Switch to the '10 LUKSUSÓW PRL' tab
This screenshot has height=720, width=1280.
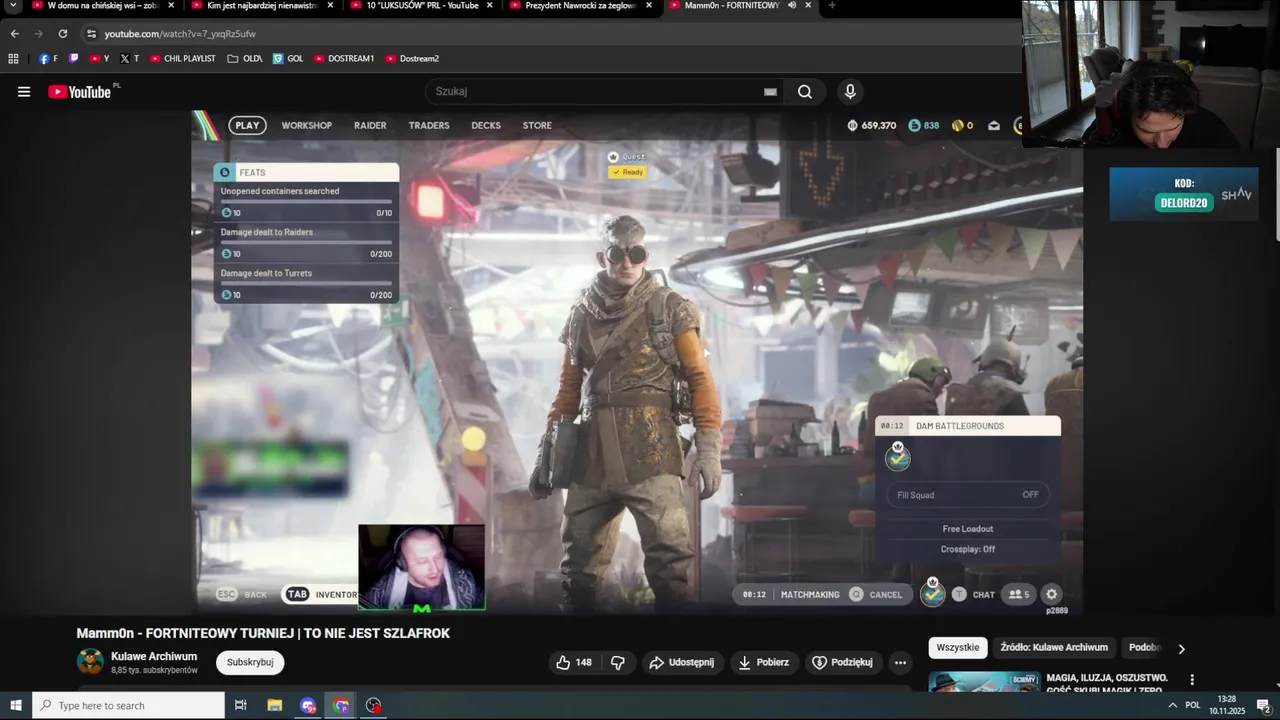click(420, 5)
